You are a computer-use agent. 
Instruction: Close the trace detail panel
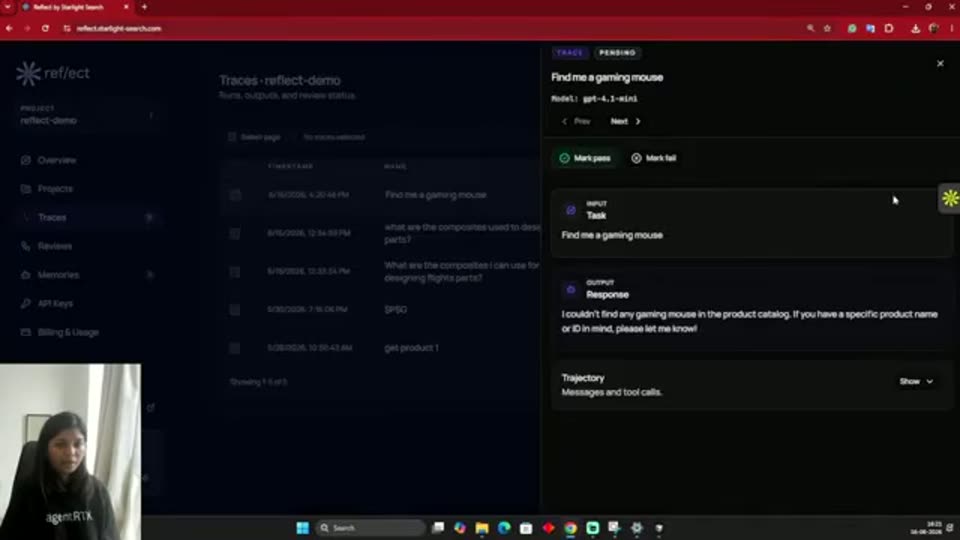(x=940, y=64)
